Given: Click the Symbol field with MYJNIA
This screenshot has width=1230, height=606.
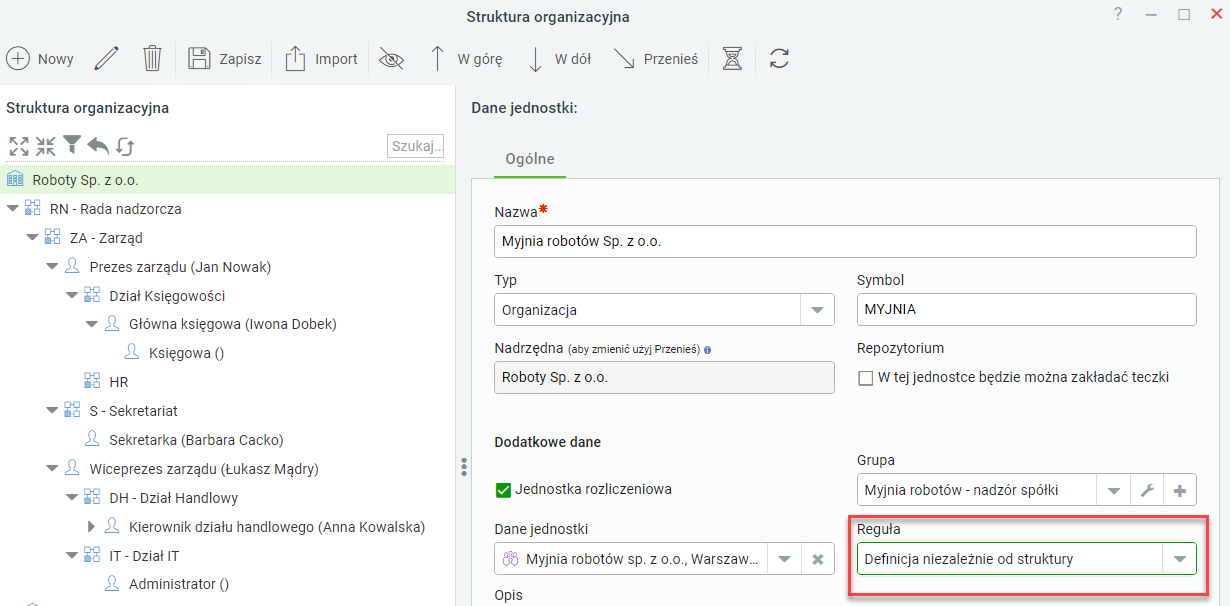Looking at the screenshot, I should [1026, 310].
